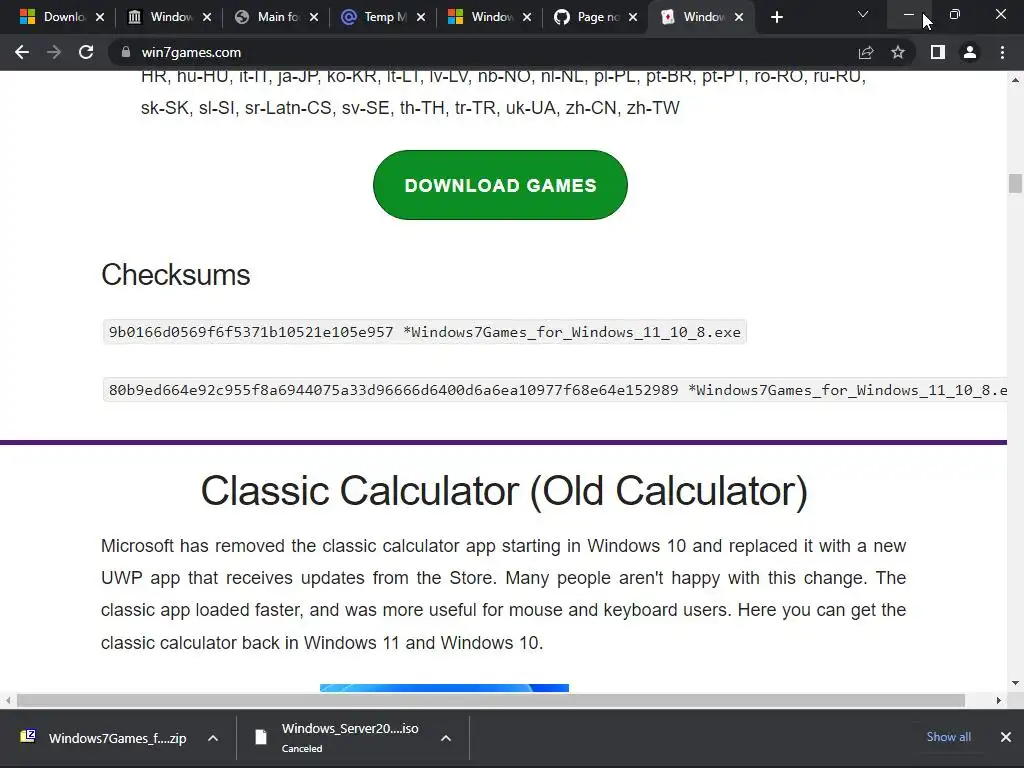This screenshot has height=768, width=1024.
Task: Click the horizontal scrollbar thumb
Action: point(491,700)
